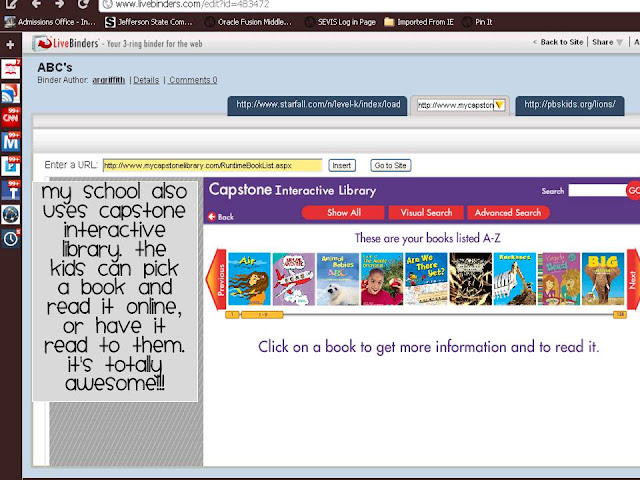
Task: Open the SEVIS Log in Page bookmark
Action: click(341, 22)
